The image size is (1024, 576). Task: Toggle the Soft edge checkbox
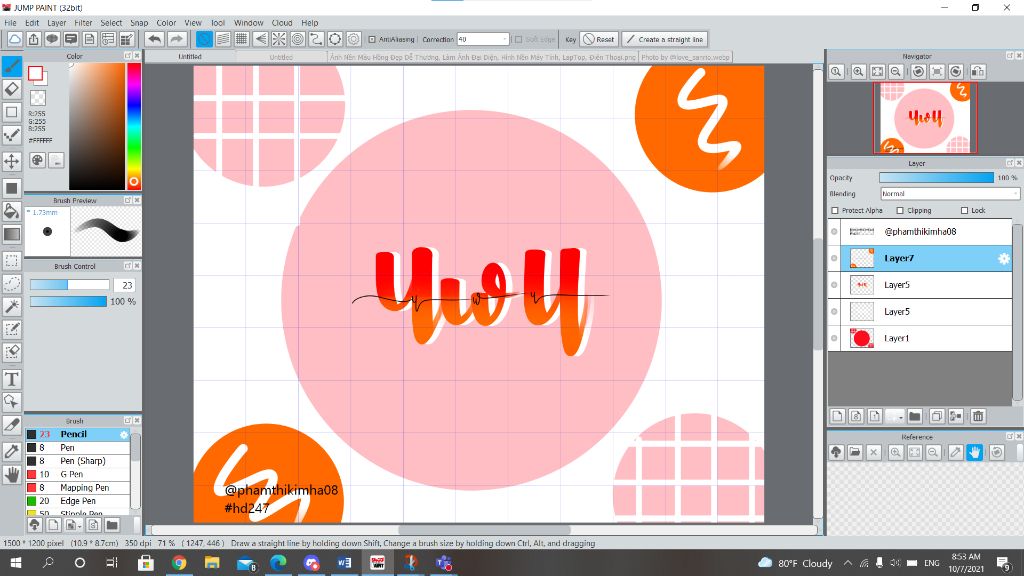tap(519, 39)
